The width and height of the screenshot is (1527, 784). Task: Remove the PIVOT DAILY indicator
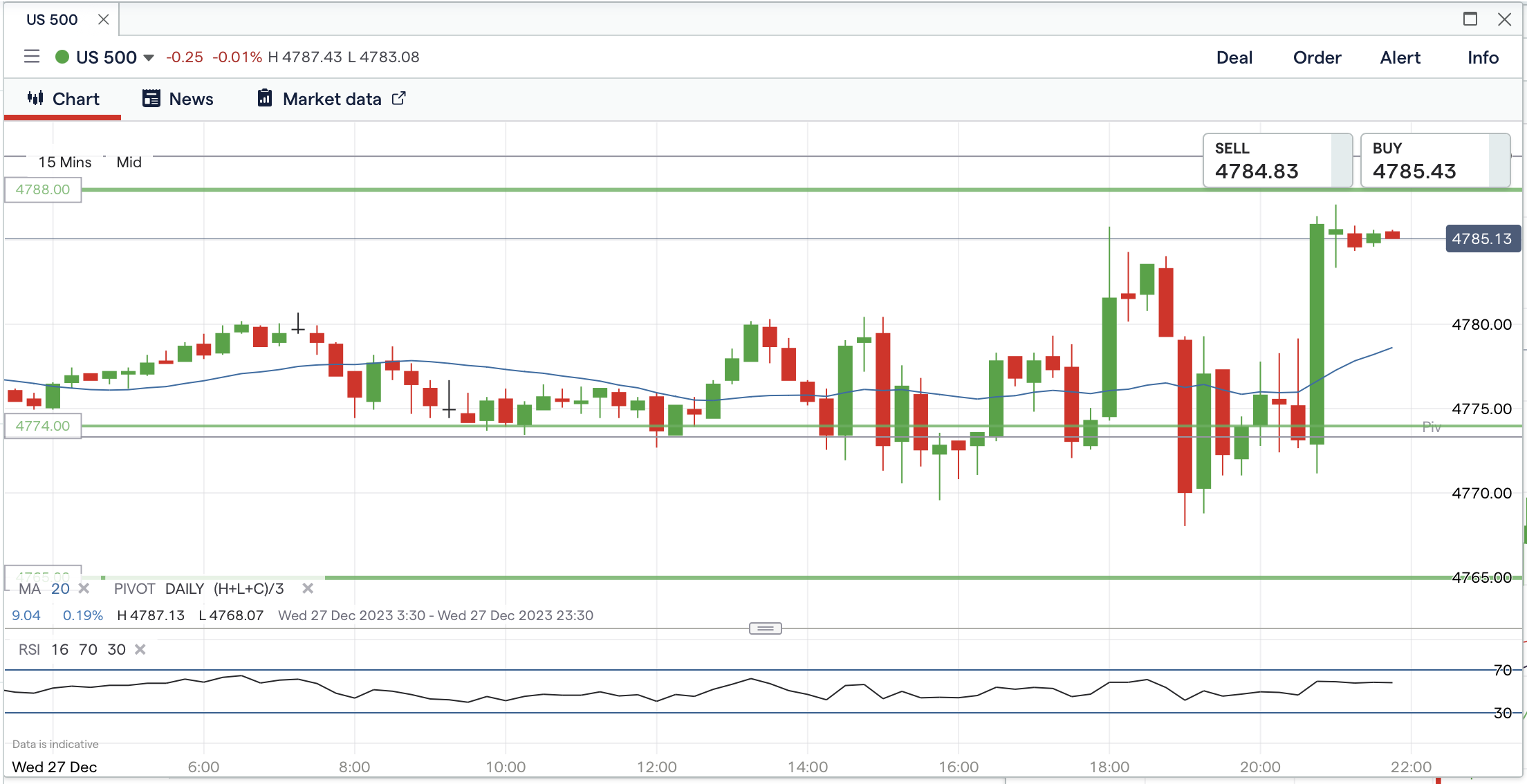point(308,588)
